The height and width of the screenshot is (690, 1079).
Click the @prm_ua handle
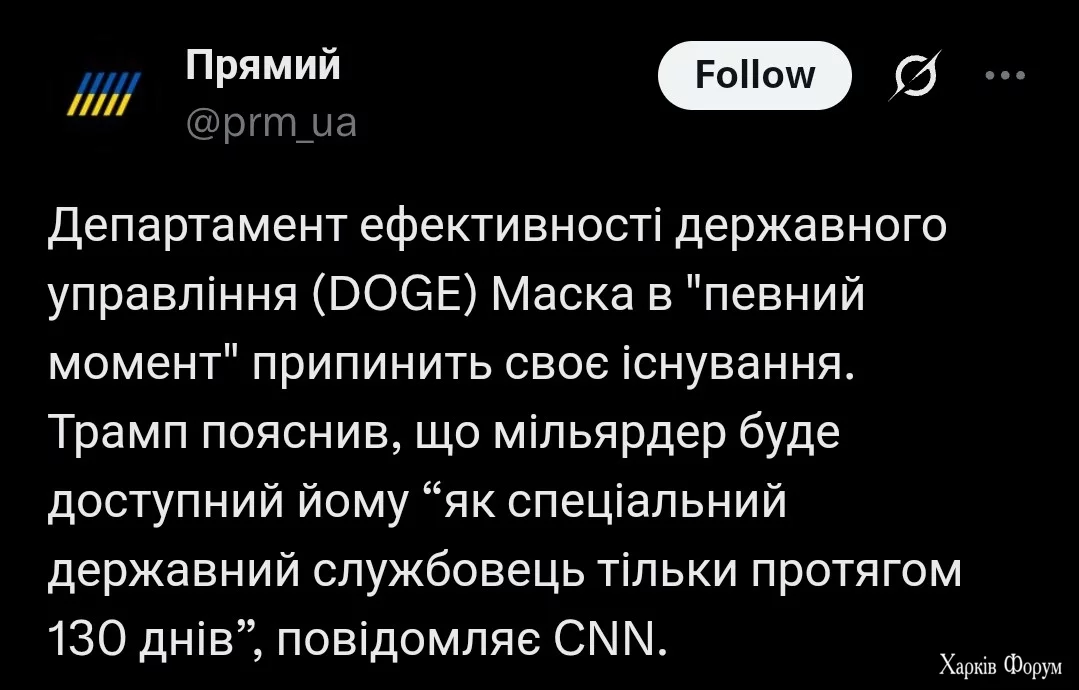pos(271,125)
